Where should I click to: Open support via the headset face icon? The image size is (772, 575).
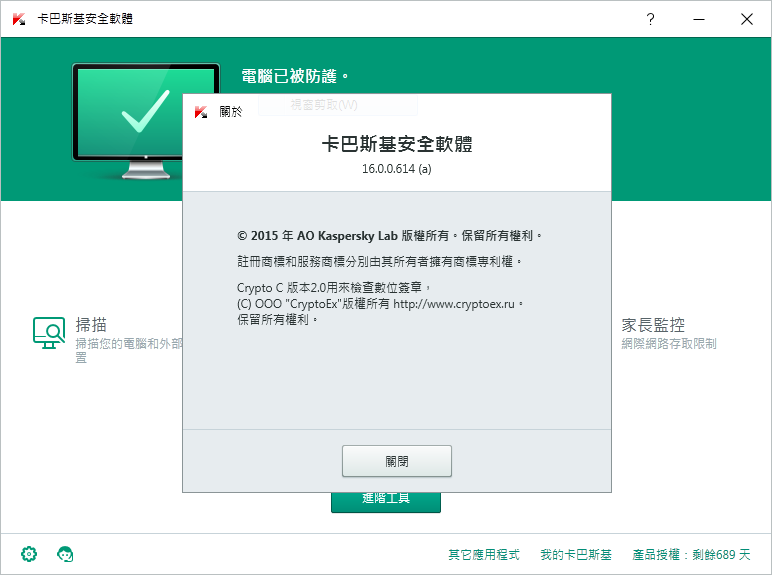click(65, 554)
